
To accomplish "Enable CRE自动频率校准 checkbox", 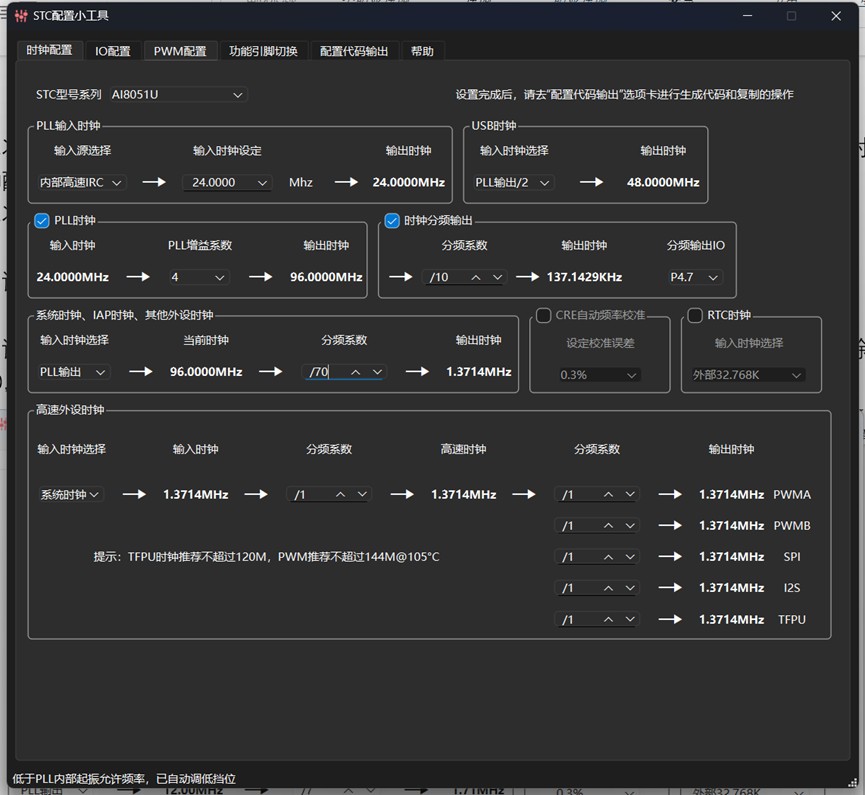I will [x=543, y=315].
